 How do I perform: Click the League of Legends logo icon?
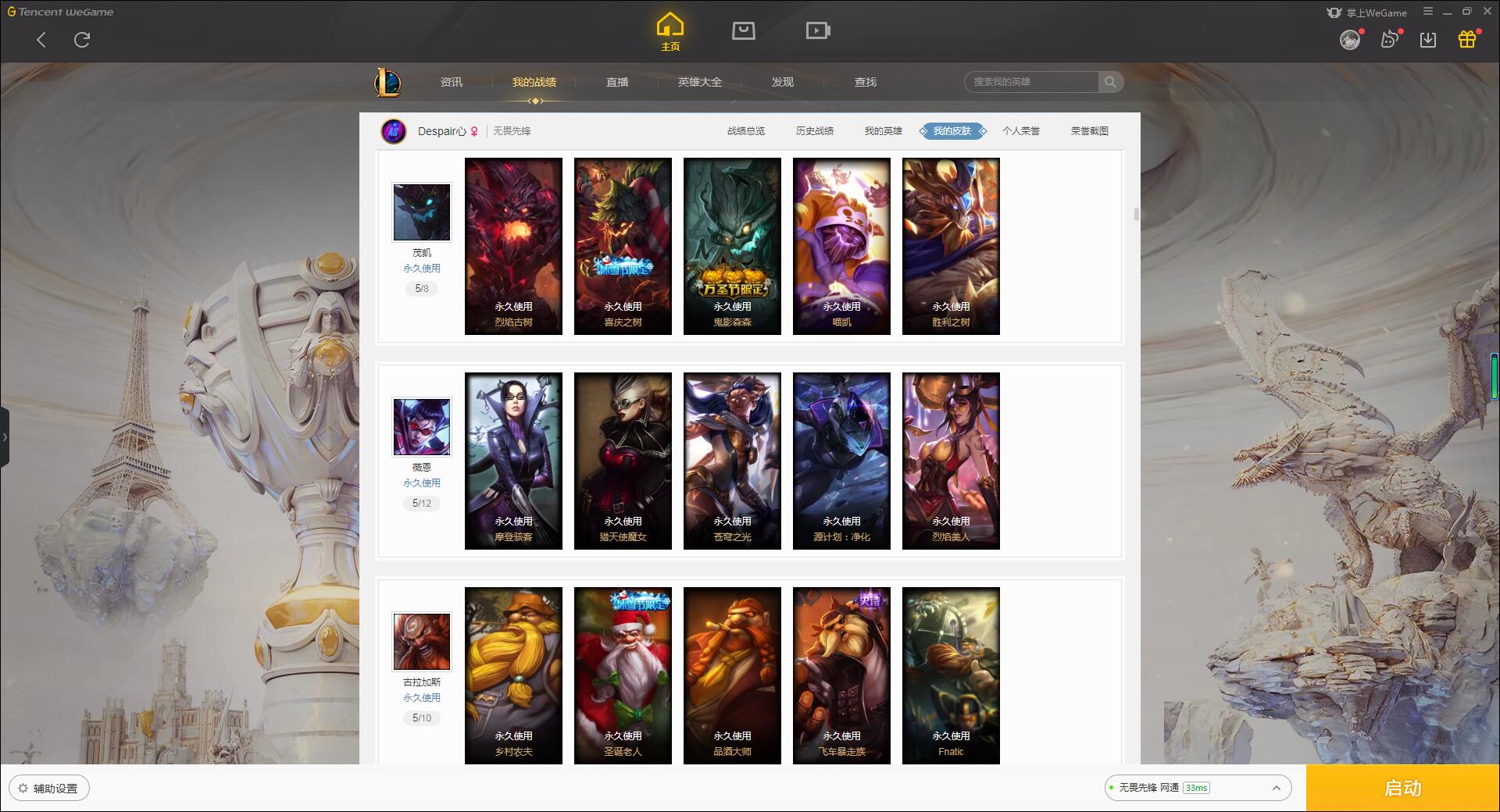[388, 82]
